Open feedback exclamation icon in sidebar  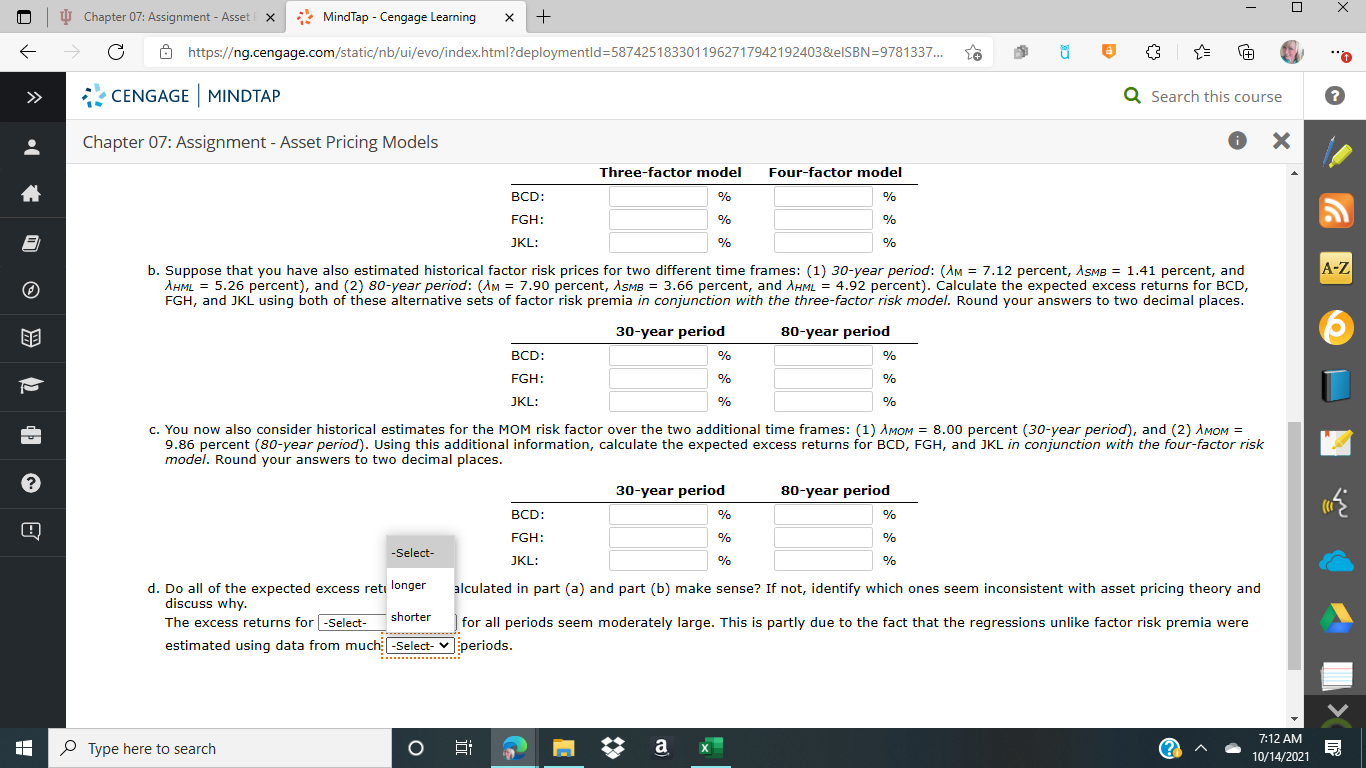(x=33, y=531)
